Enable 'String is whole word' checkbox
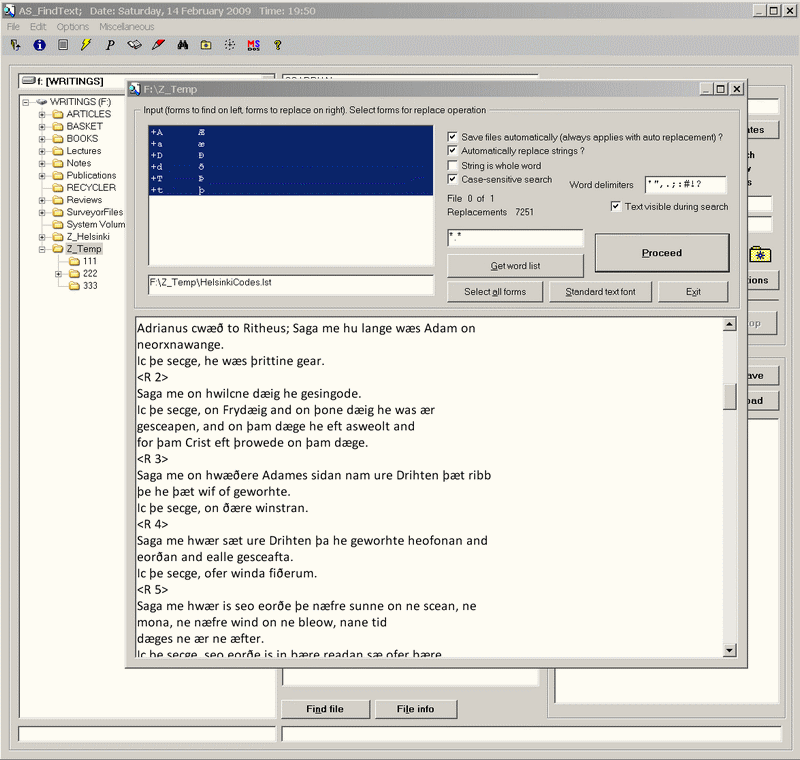Viewport: 800px width, 760px height. click(453, 166)
